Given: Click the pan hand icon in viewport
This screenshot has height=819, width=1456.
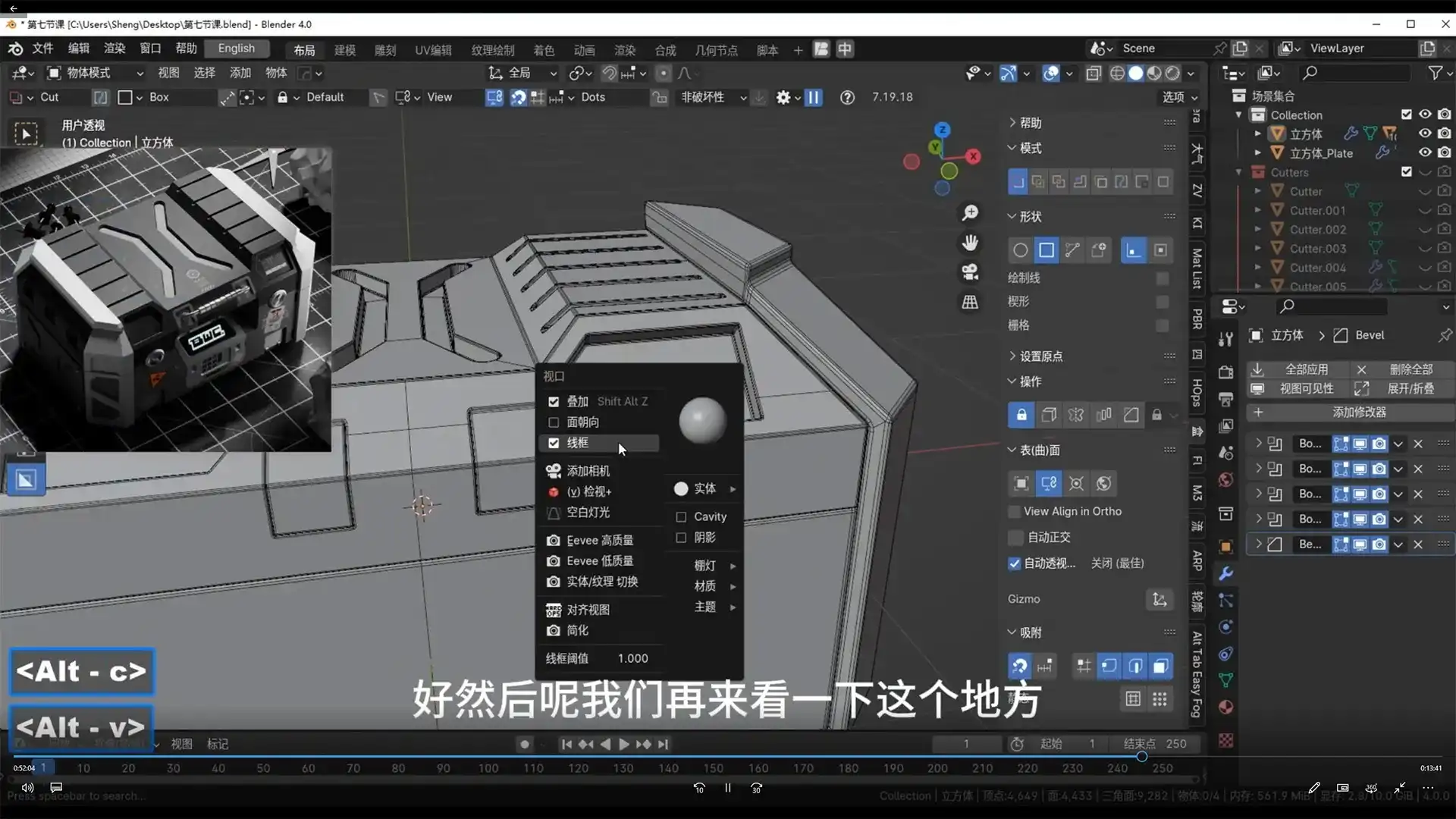Looking at the screenshot, I should [x=971, y=243].
